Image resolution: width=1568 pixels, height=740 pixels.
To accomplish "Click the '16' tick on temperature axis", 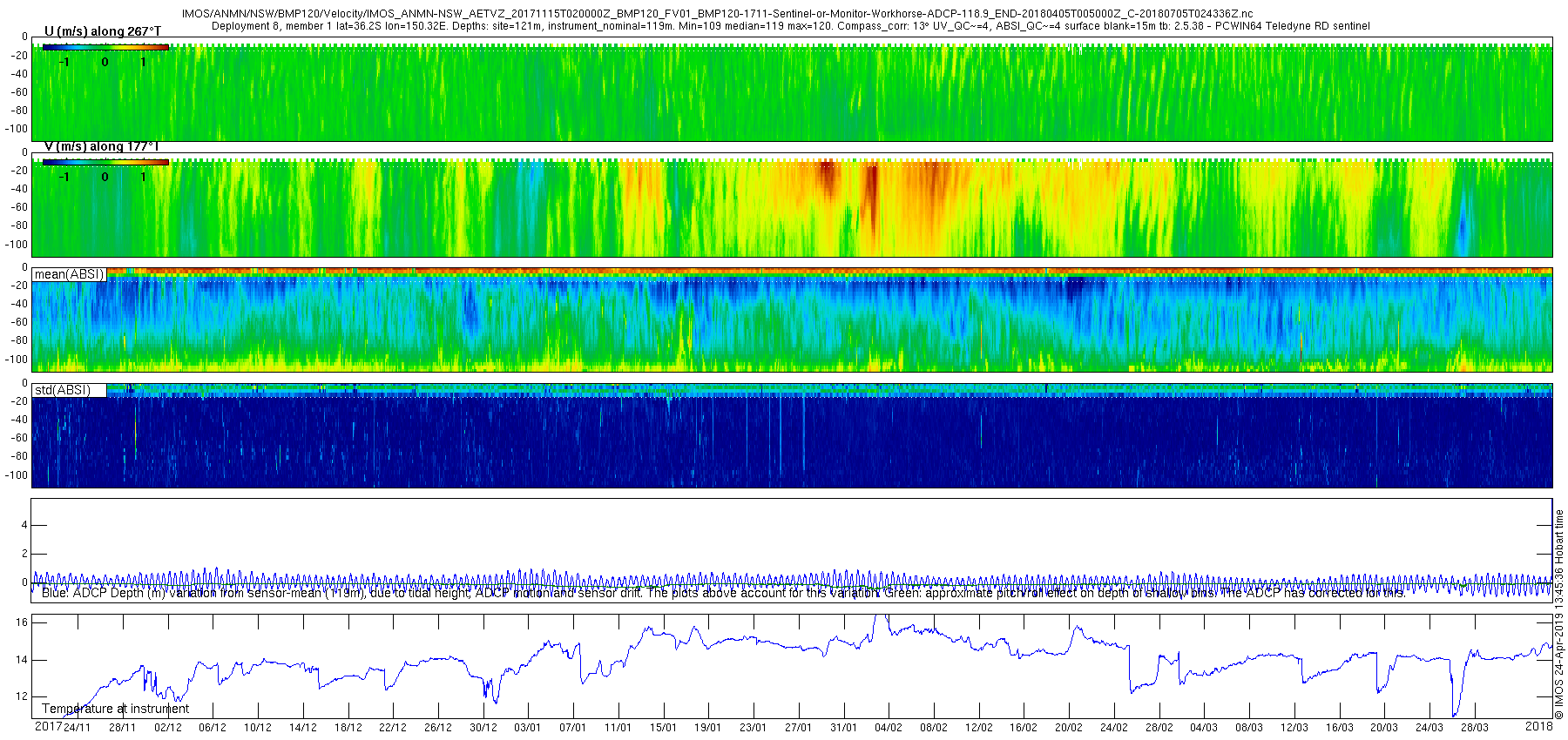I will tap(22, 622).
